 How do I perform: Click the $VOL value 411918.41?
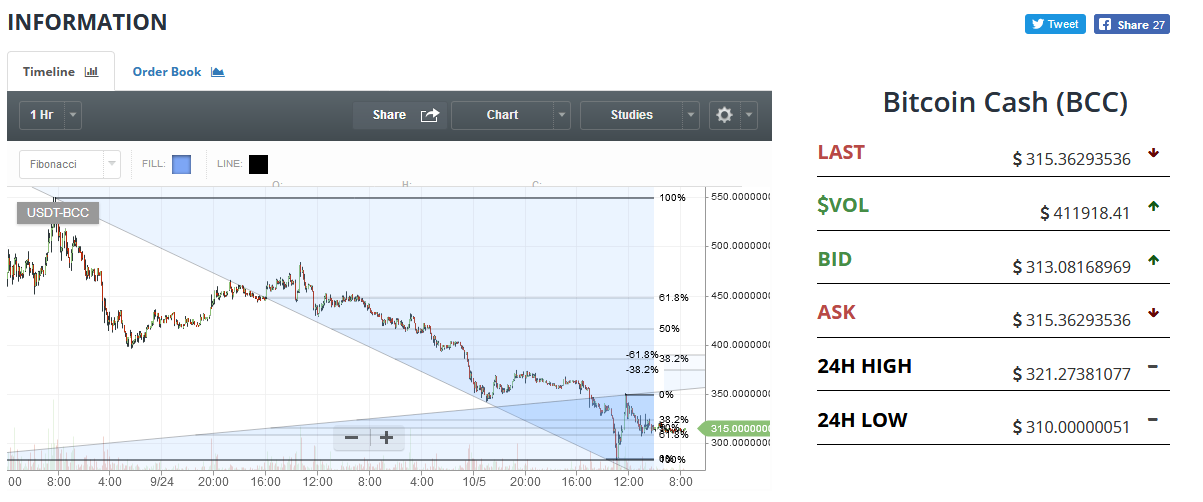click(x=1085, y=212)
